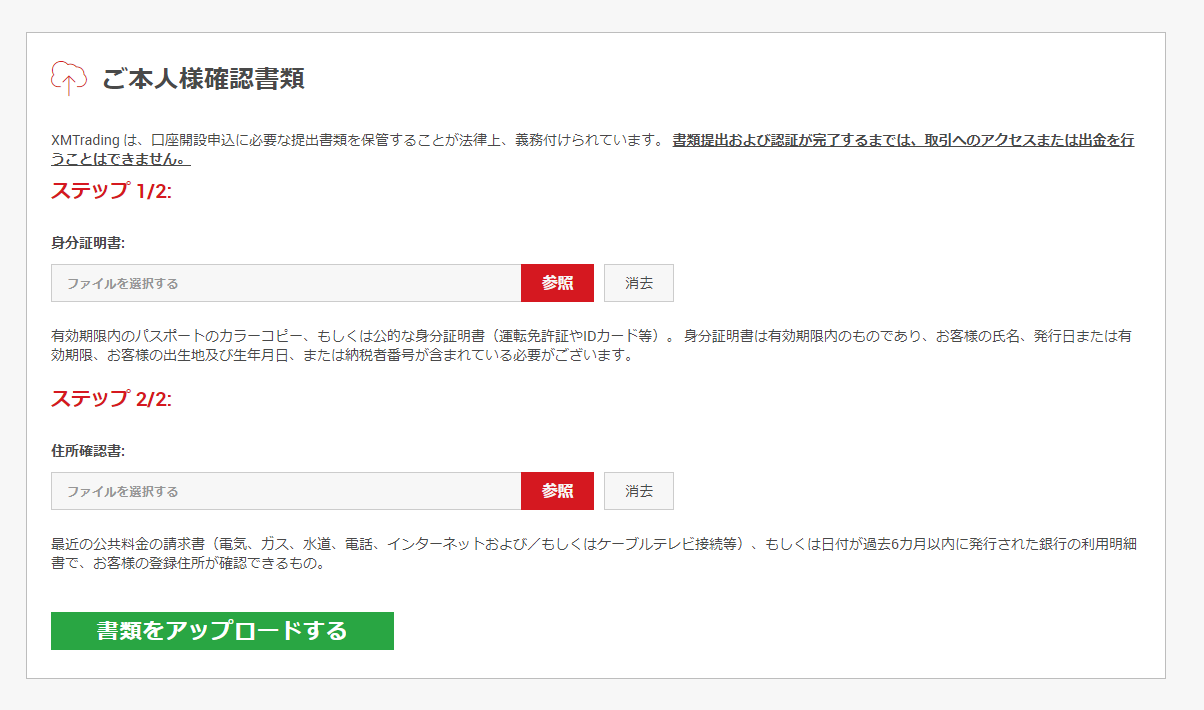Click the passport and ID requirements paragraph
Image resolution: width=1204 pixels, height=710 pixels.
point(591,345)
